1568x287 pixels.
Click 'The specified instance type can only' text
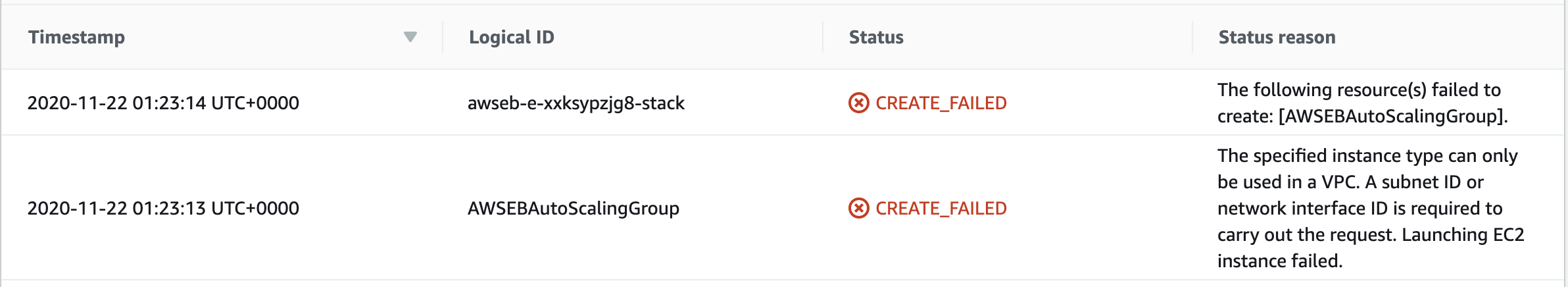coord(1367,155)
